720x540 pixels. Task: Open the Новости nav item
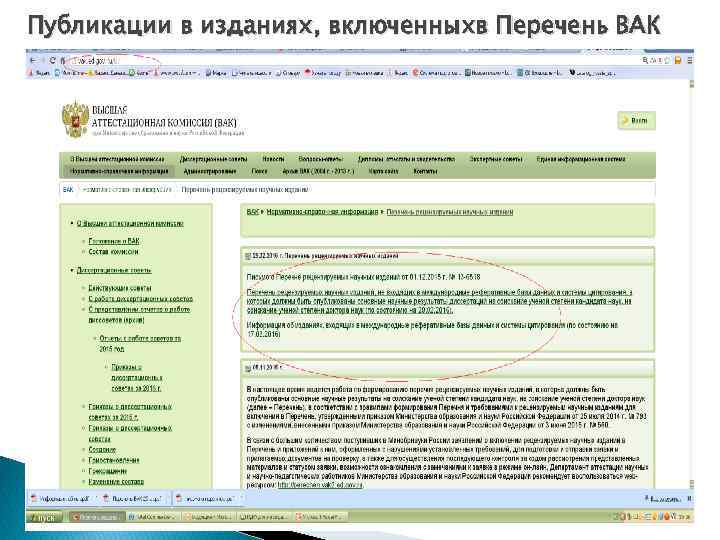[x=273, y=159]
